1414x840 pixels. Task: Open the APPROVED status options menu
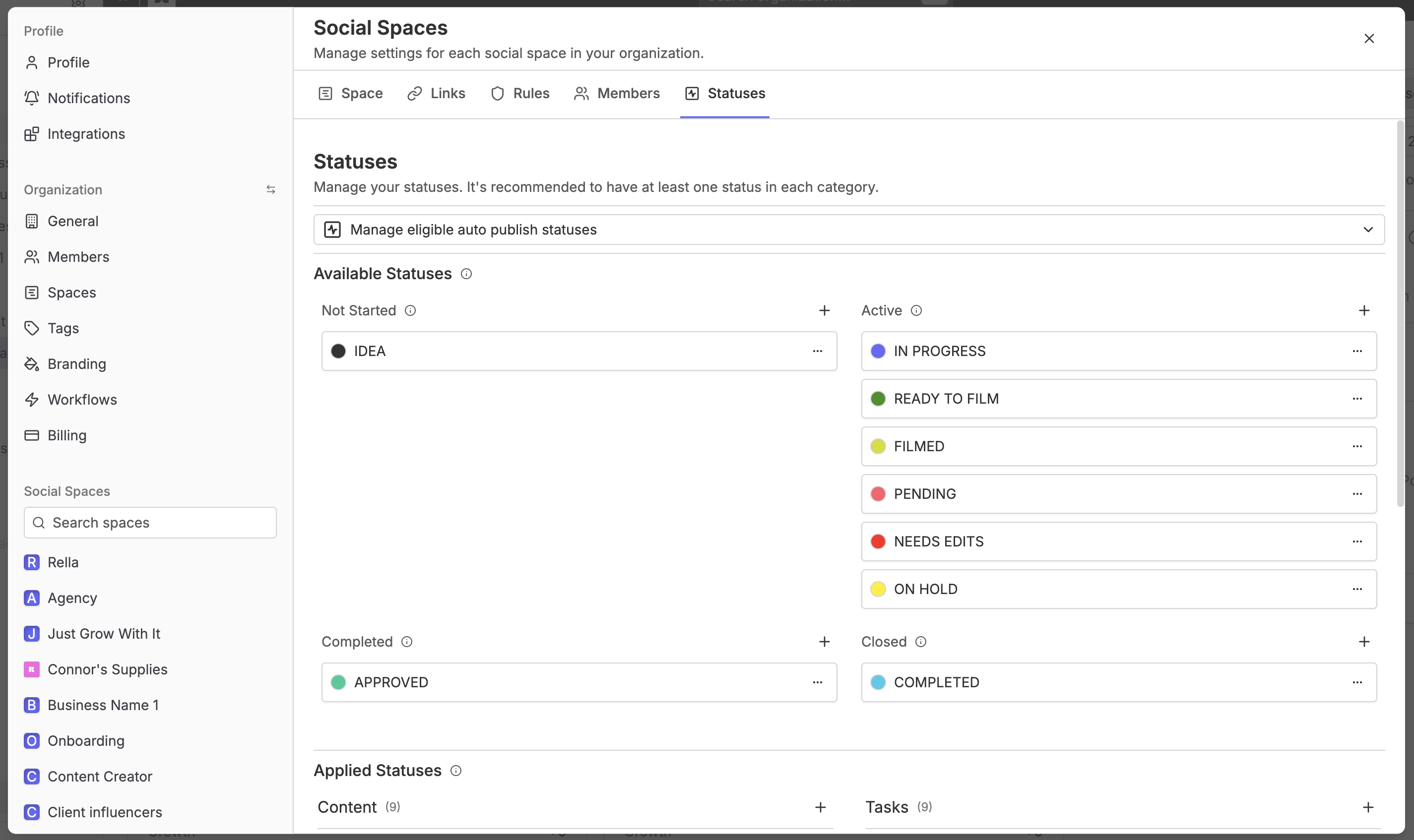pyautogui.click(x=817, y=682)
